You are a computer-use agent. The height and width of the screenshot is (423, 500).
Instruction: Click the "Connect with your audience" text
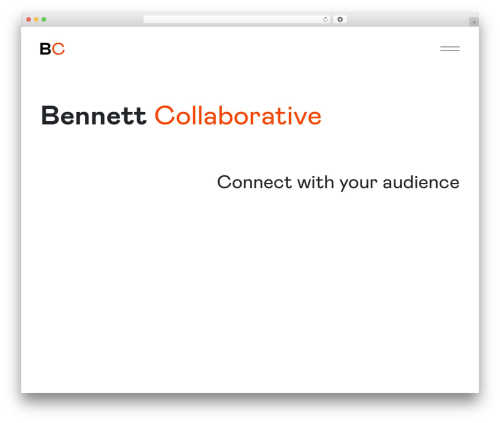[x=338, y=183]
